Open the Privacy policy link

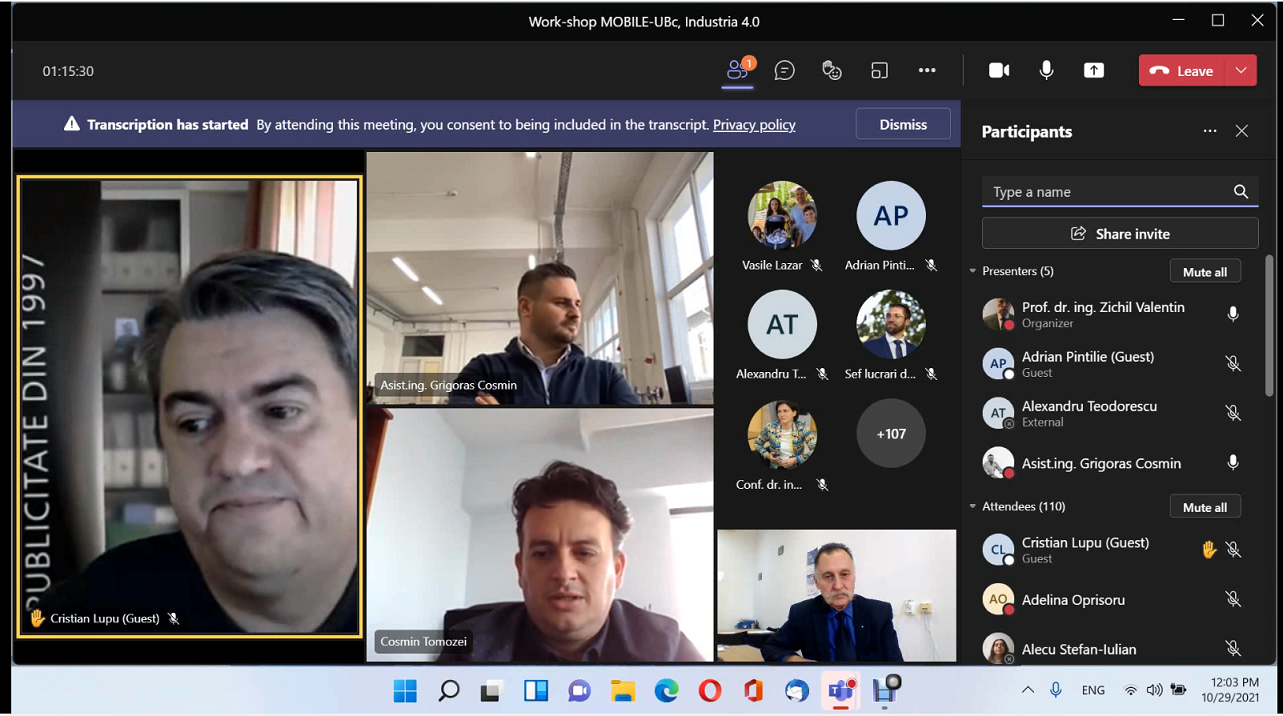pos(754,125)
